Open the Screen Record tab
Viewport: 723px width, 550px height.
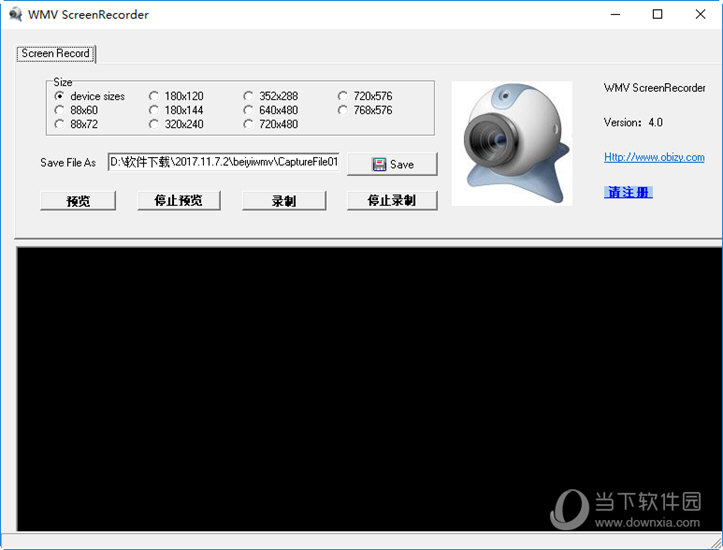[56, 54]
